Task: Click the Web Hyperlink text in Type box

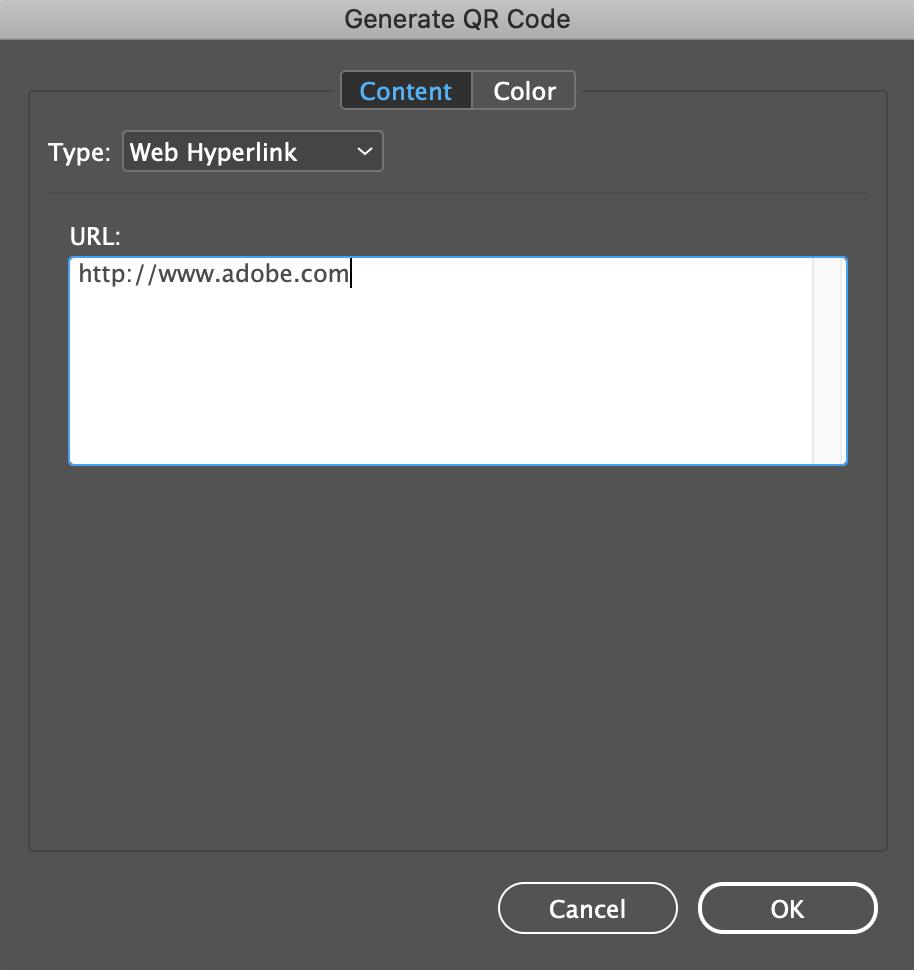Action: 213,152
